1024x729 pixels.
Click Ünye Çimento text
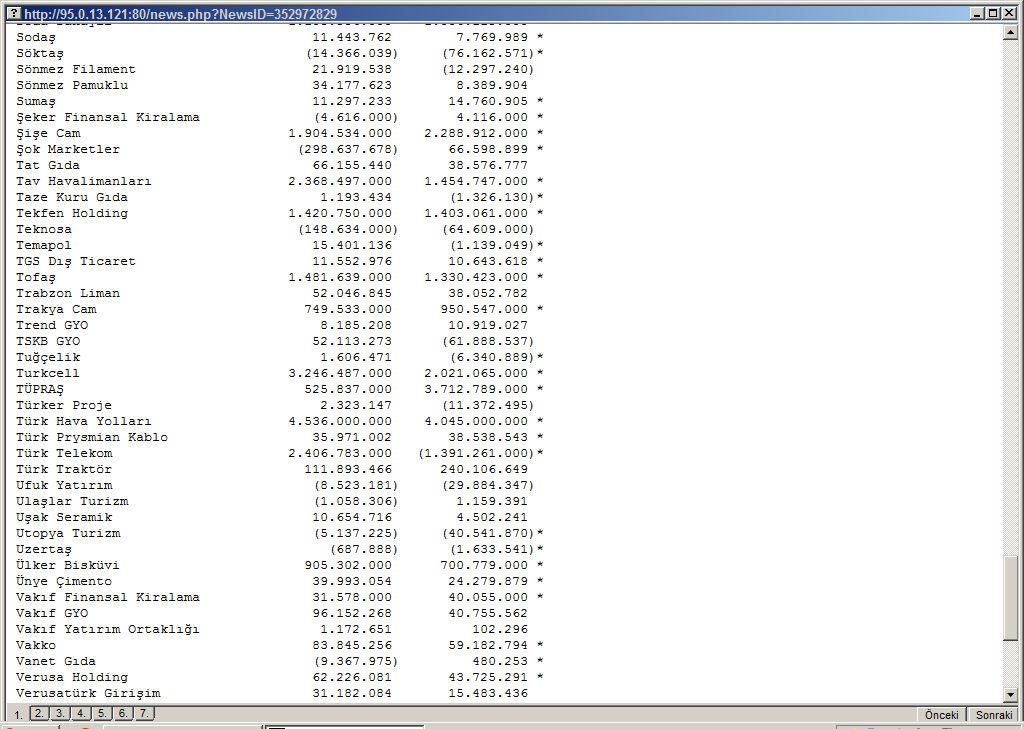point(64,581)
